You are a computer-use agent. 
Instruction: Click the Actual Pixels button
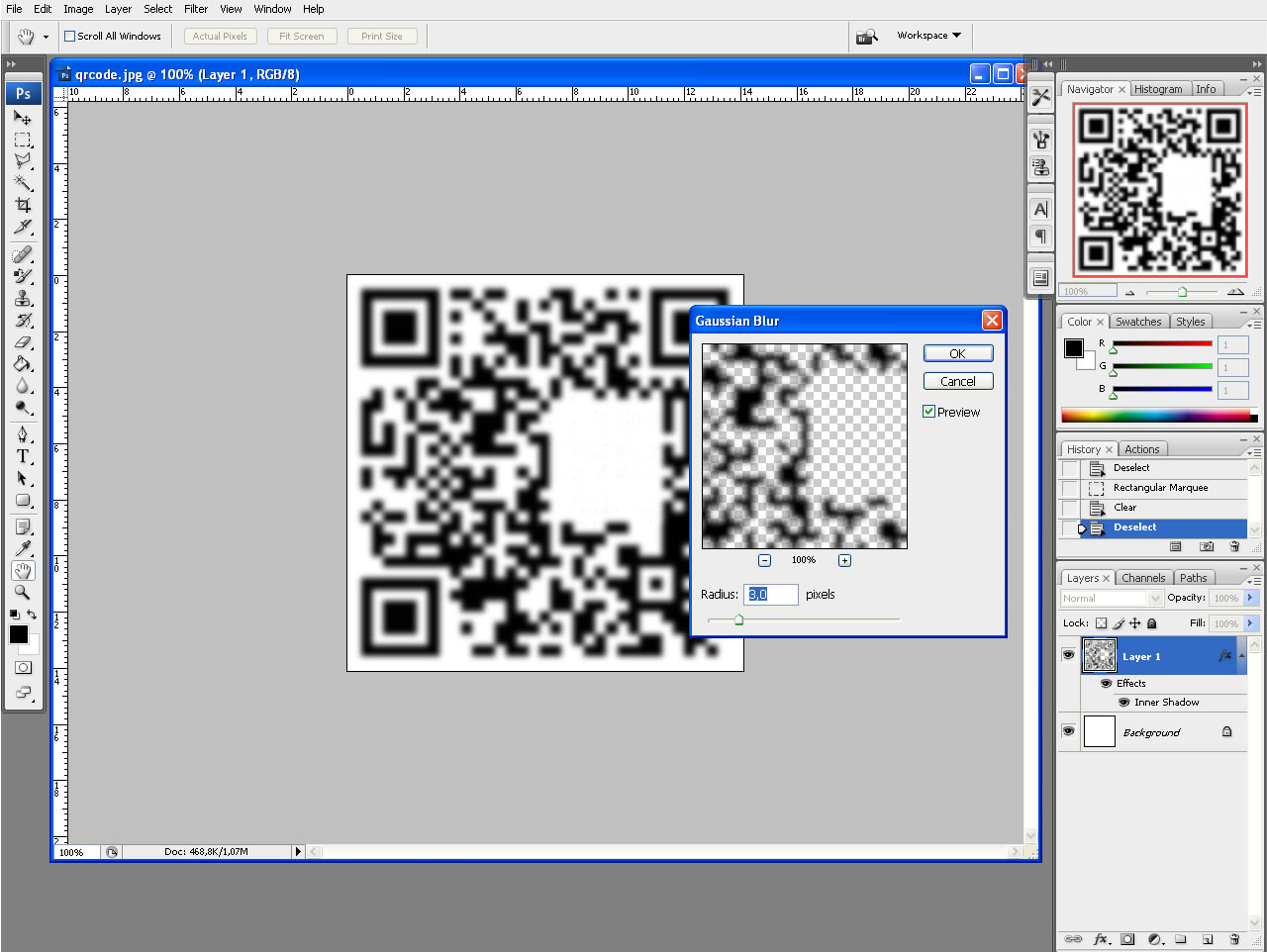click(x=220, y=36)
